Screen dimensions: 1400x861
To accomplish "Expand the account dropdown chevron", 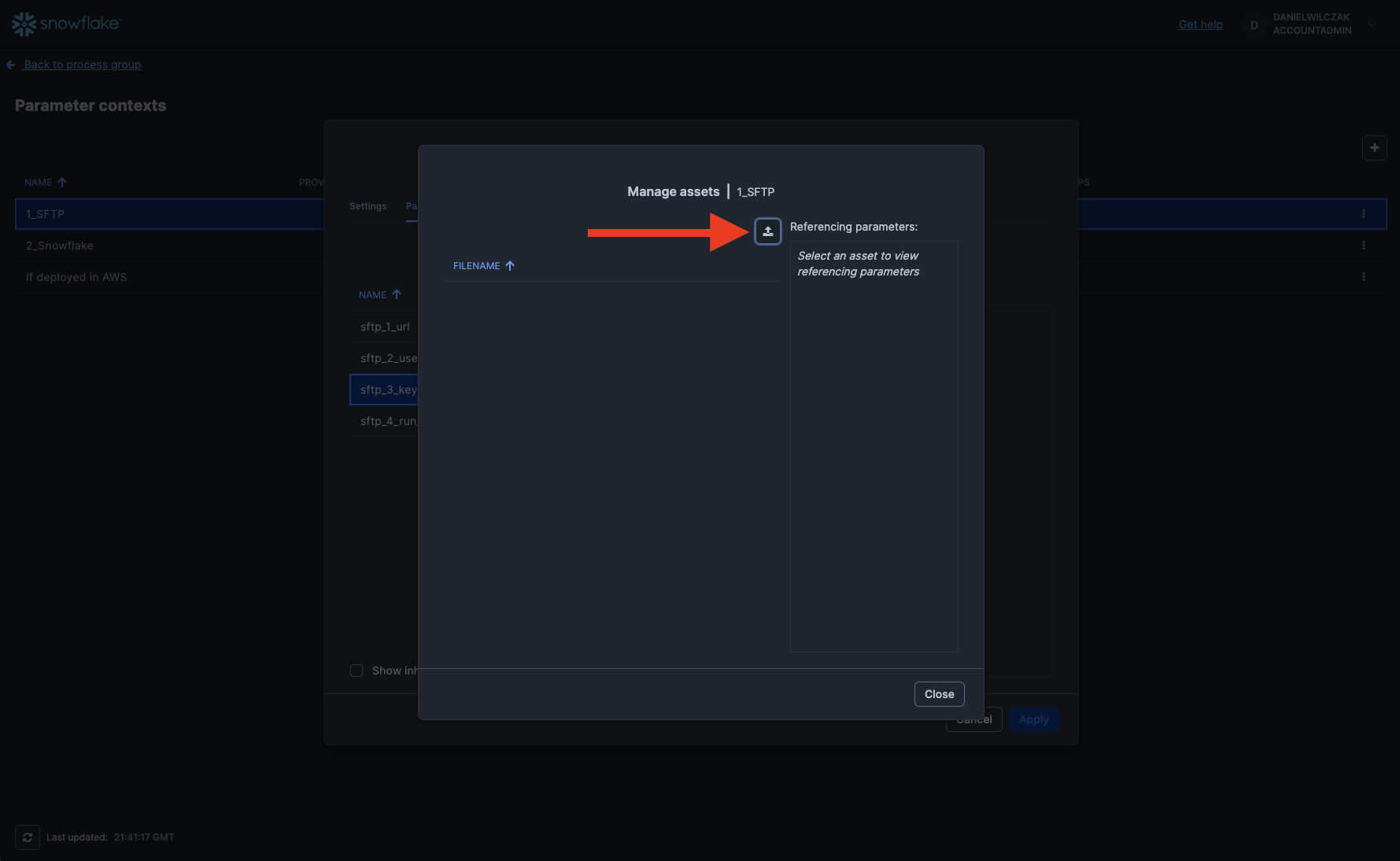I will (1372, 24).
